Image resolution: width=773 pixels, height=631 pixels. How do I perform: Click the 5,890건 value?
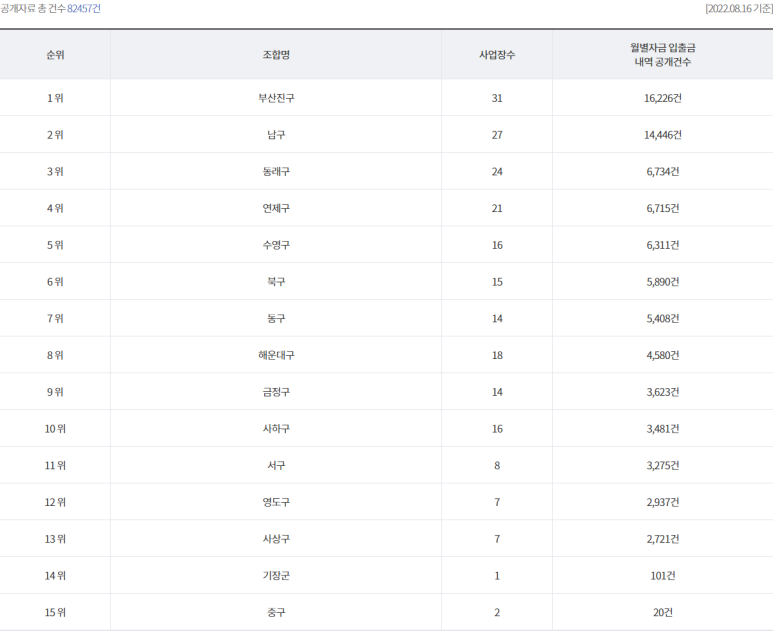(x=663, y=281)
